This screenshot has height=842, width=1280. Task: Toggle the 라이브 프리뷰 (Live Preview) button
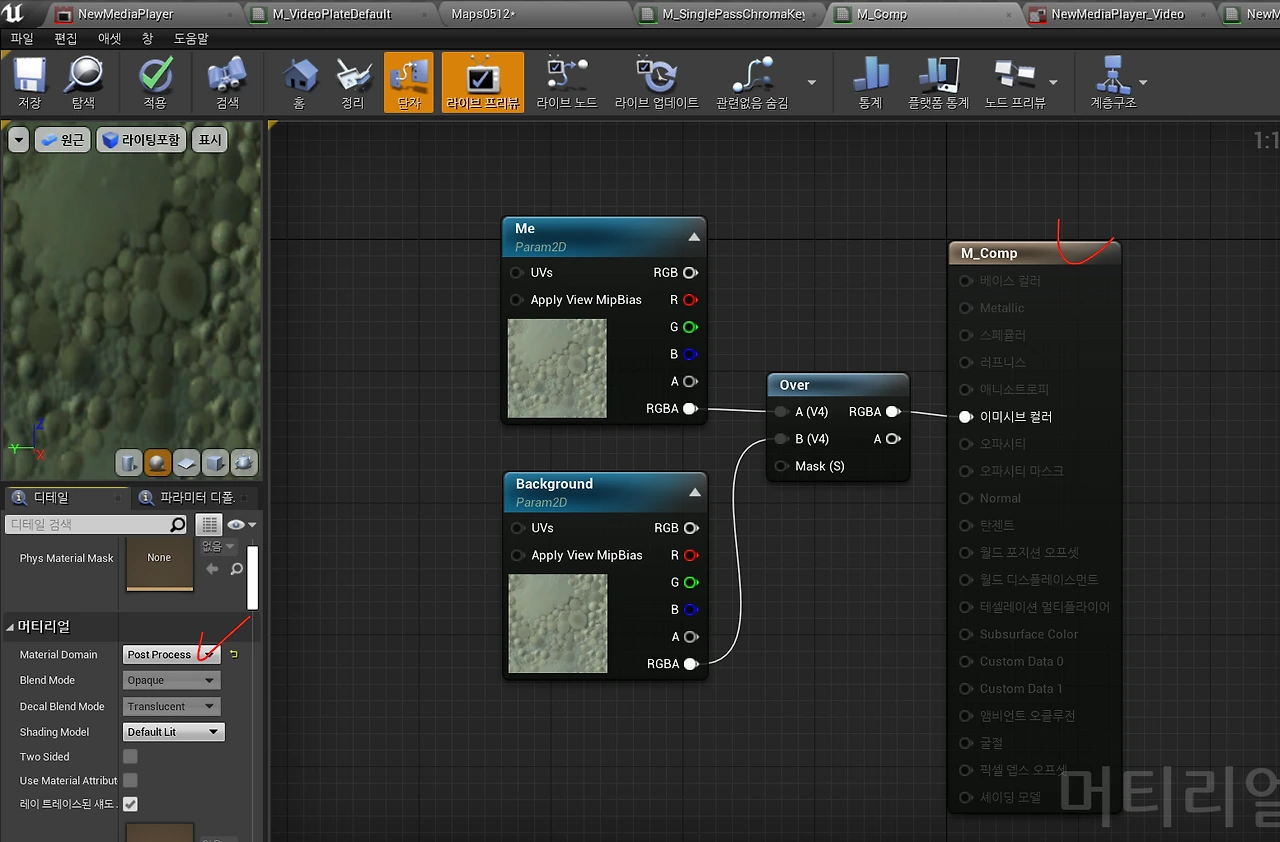click(483, 82)
